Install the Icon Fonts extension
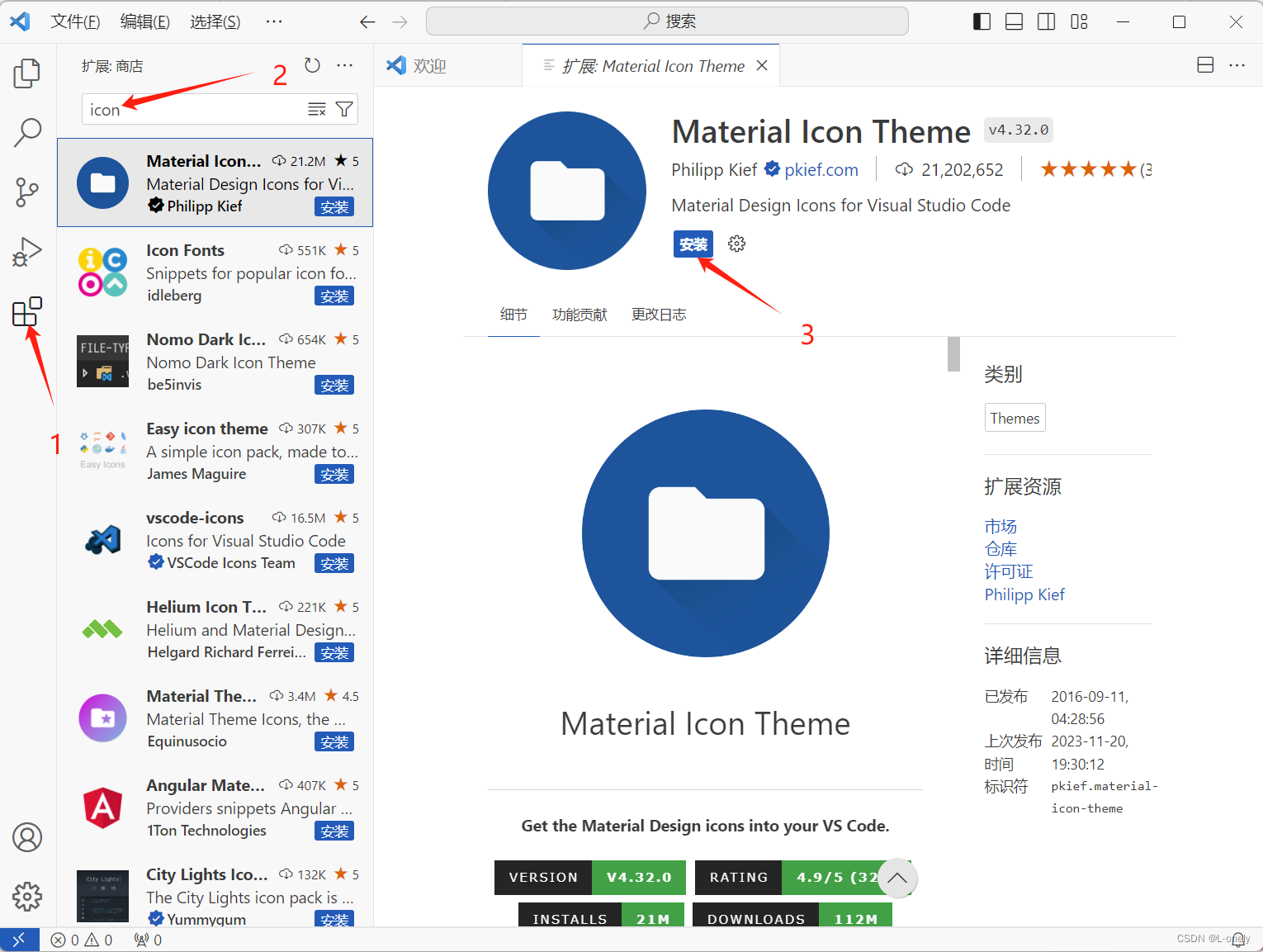The width and height of the screenshot is (1263, 952). (x=334, y=296)
